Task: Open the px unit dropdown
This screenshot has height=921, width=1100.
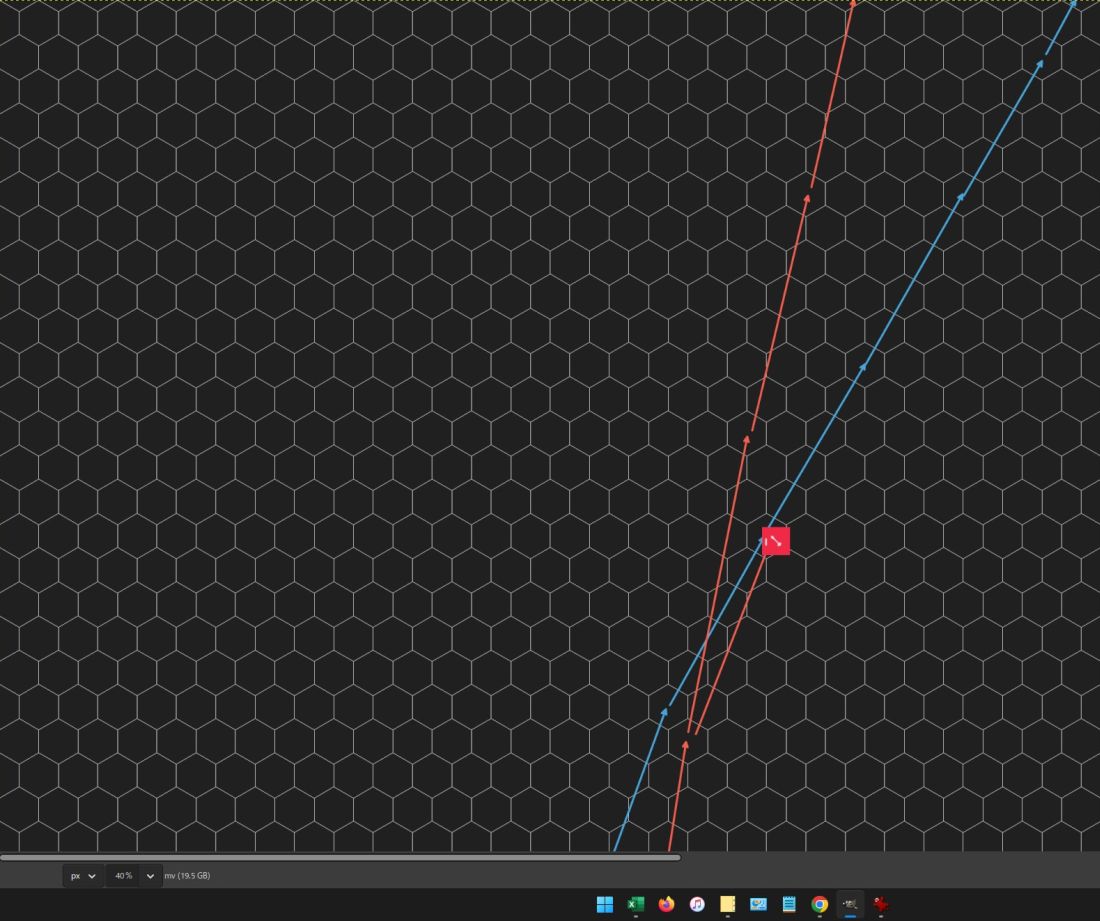Action: pos(82,876)
